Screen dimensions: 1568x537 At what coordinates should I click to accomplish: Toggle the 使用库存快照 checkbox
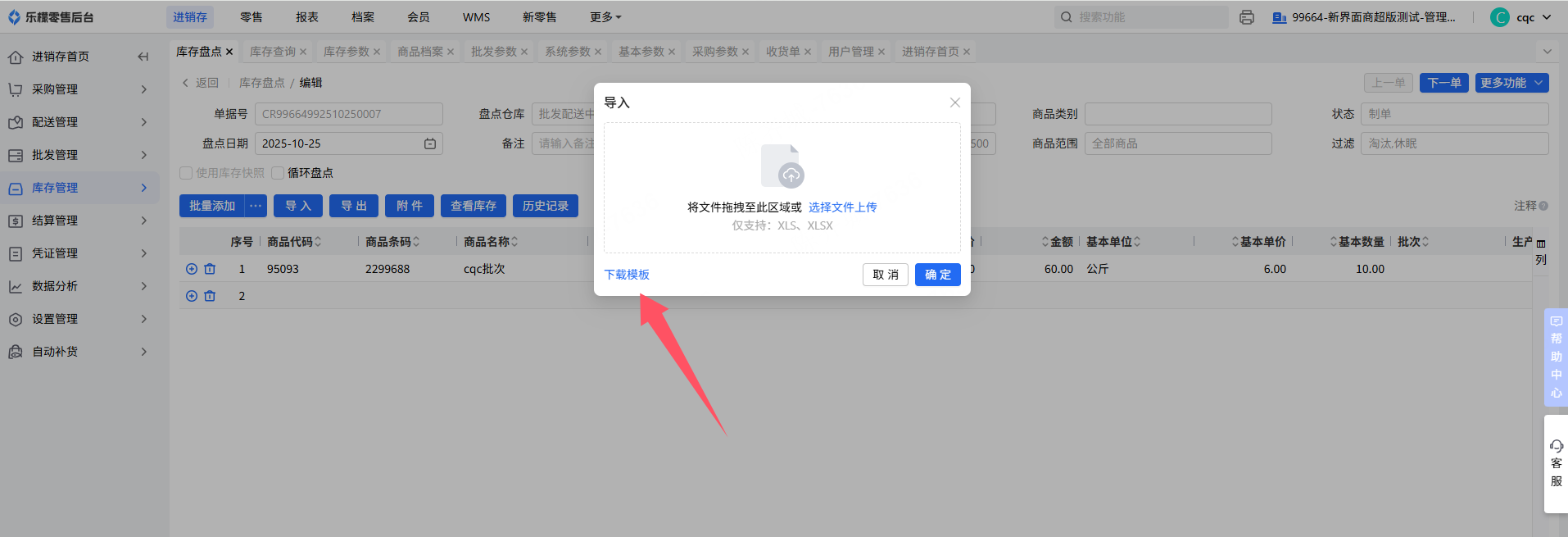[186, 173]
